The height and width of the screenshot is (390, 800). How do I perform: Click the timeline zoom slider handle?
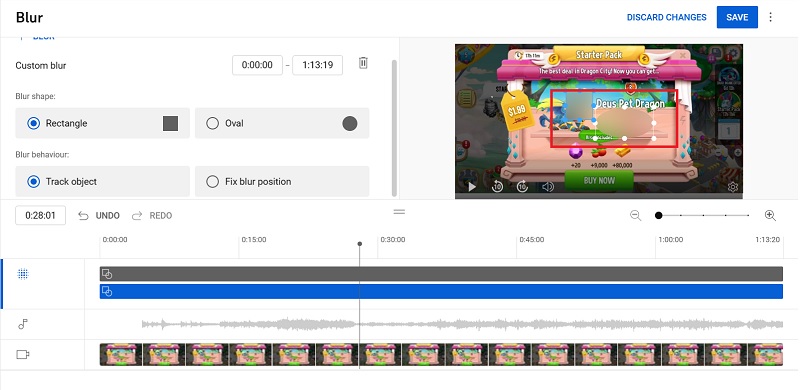[659, 215]
